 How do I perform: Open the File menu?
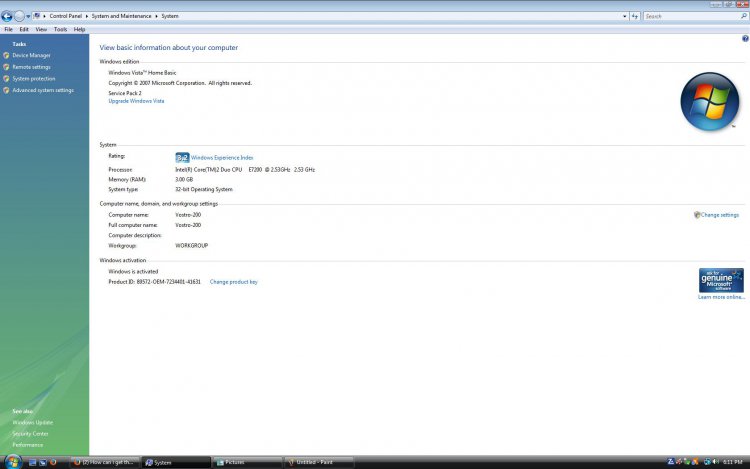tap(9, 29)
